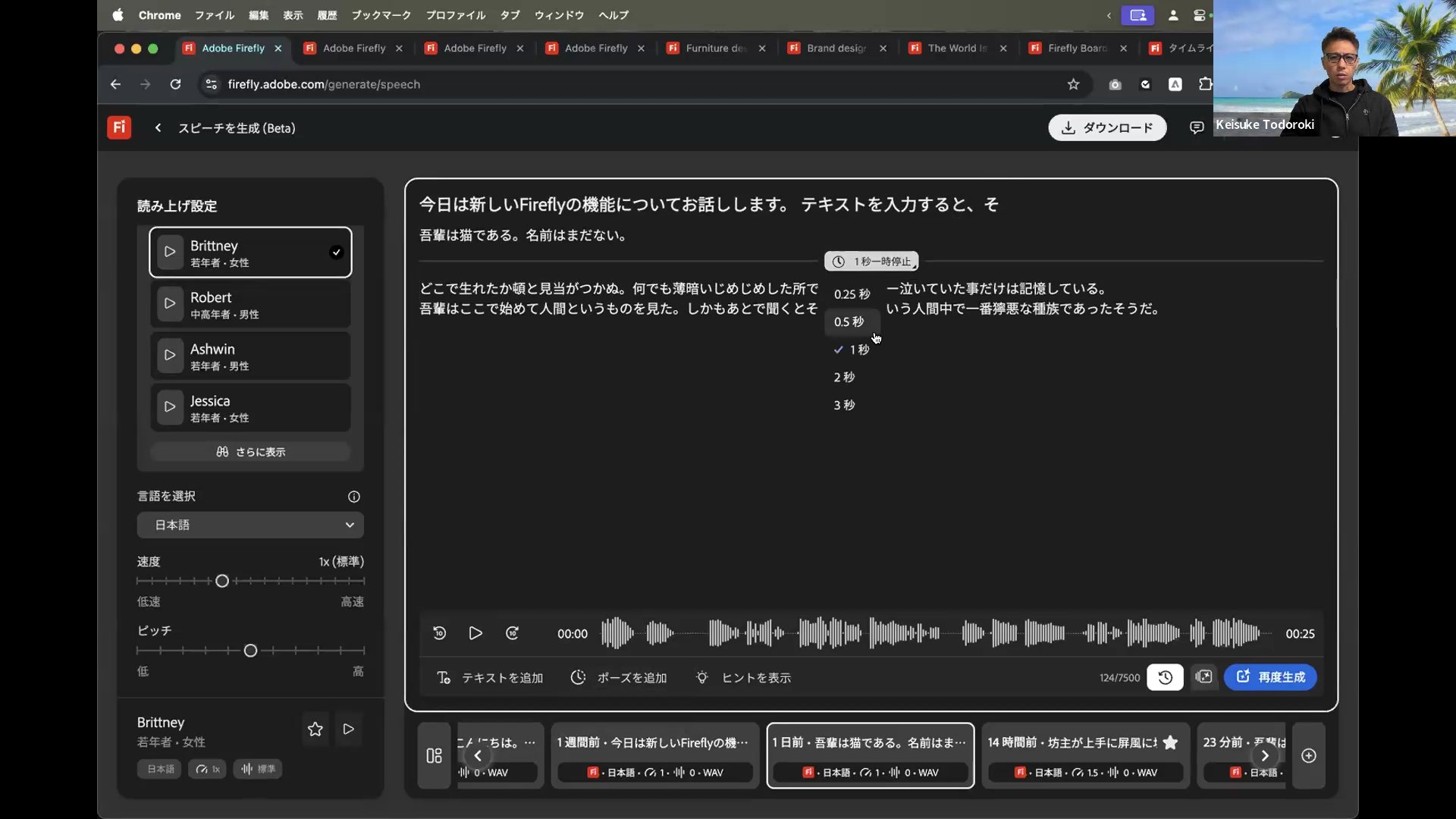Open the 日本語 language dropdown

pos(249,525)
